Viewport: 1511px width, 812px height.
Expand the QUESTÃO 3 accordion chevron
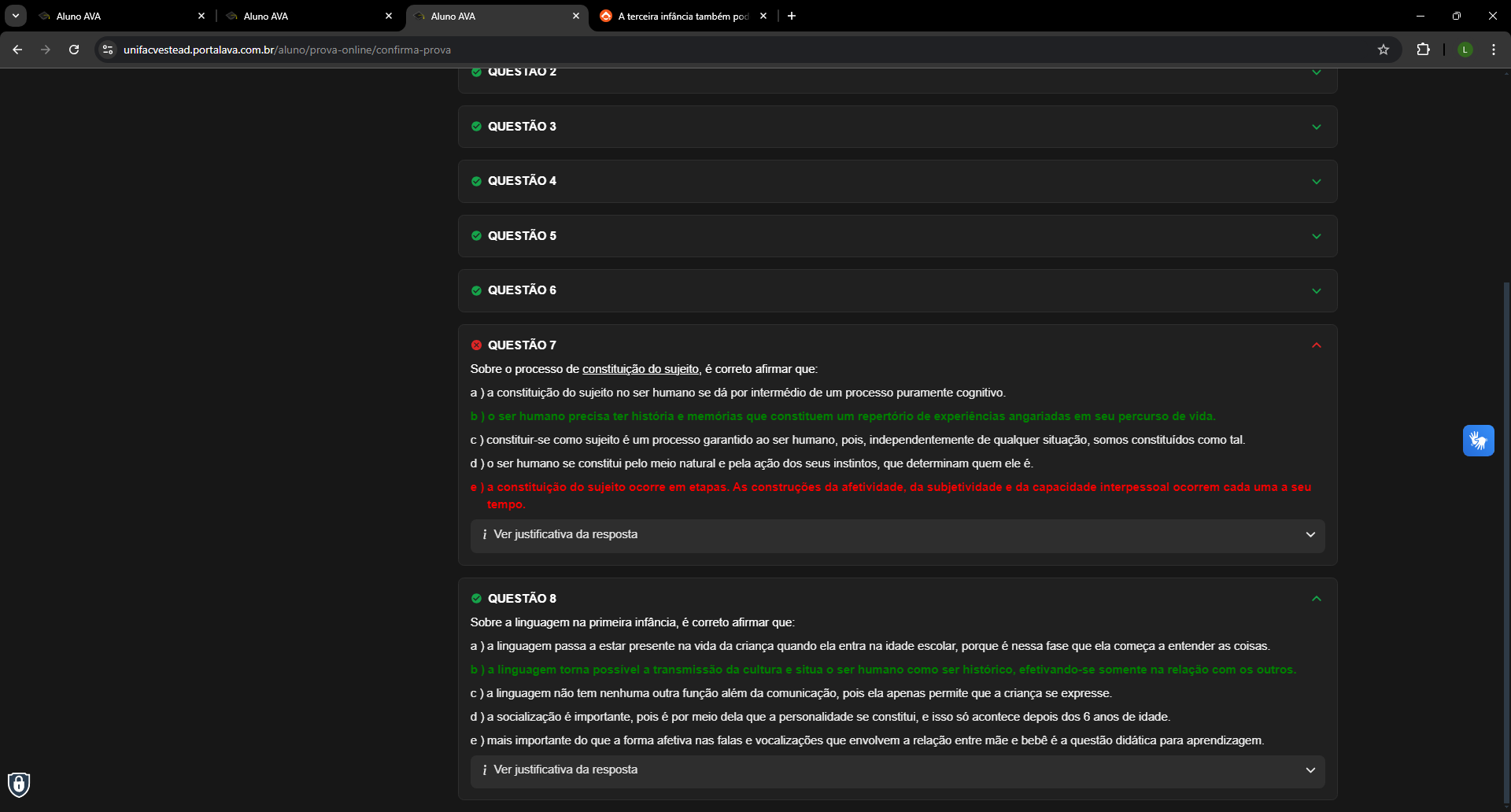tap(1316, 127)
